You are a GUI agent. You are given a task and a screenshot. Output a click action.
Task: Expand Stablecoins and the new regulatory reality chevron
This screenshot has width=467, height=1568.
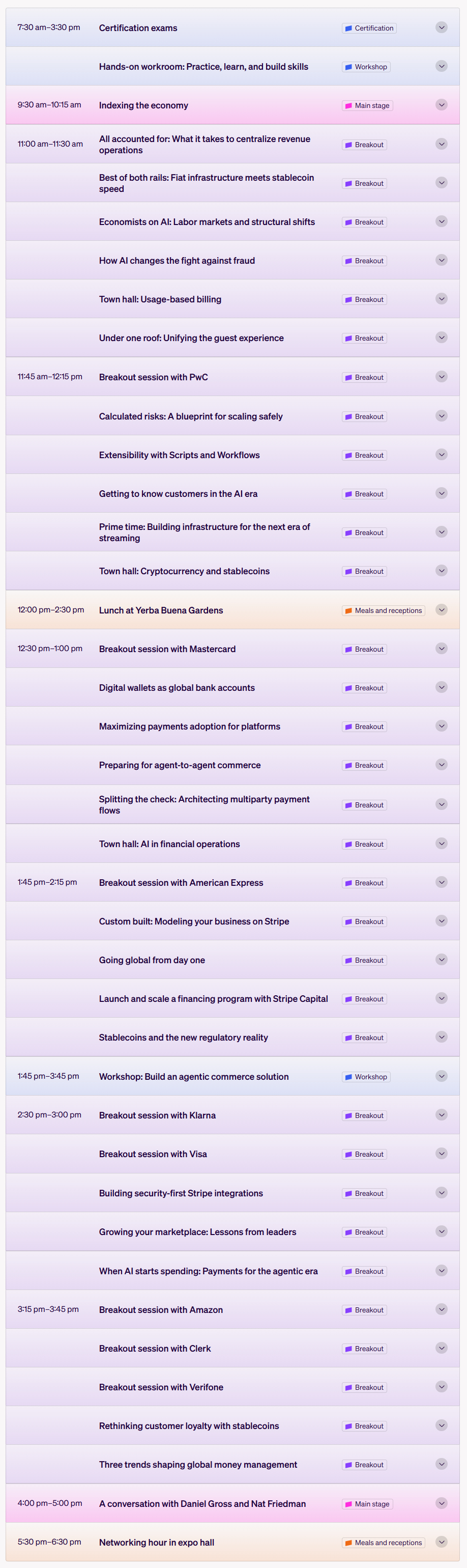click(x=442, y=1037)
